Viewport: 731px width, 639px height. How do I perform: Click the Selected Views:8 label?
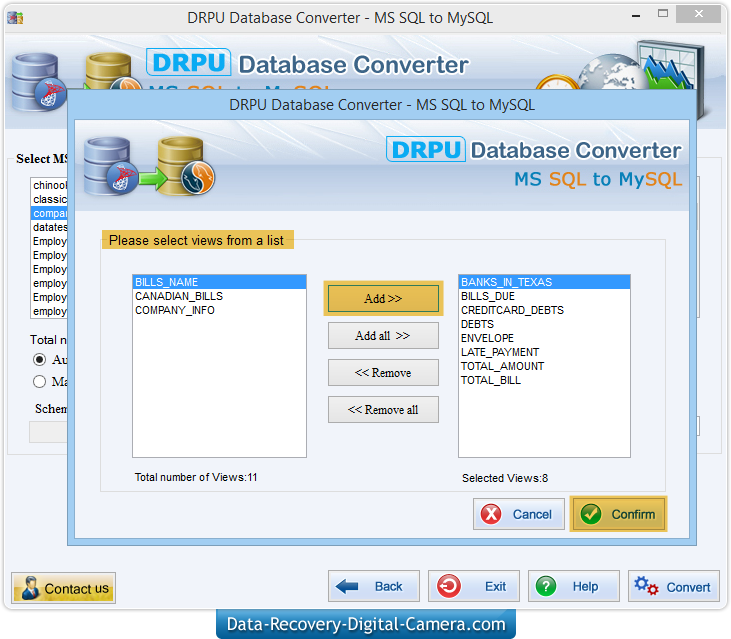point(505,478)
